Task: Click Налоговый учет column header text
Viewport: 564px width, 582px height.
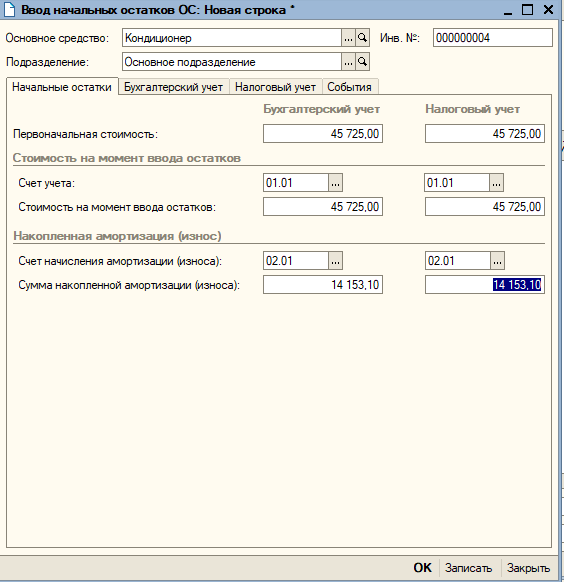Action: [x=472, y=109]
